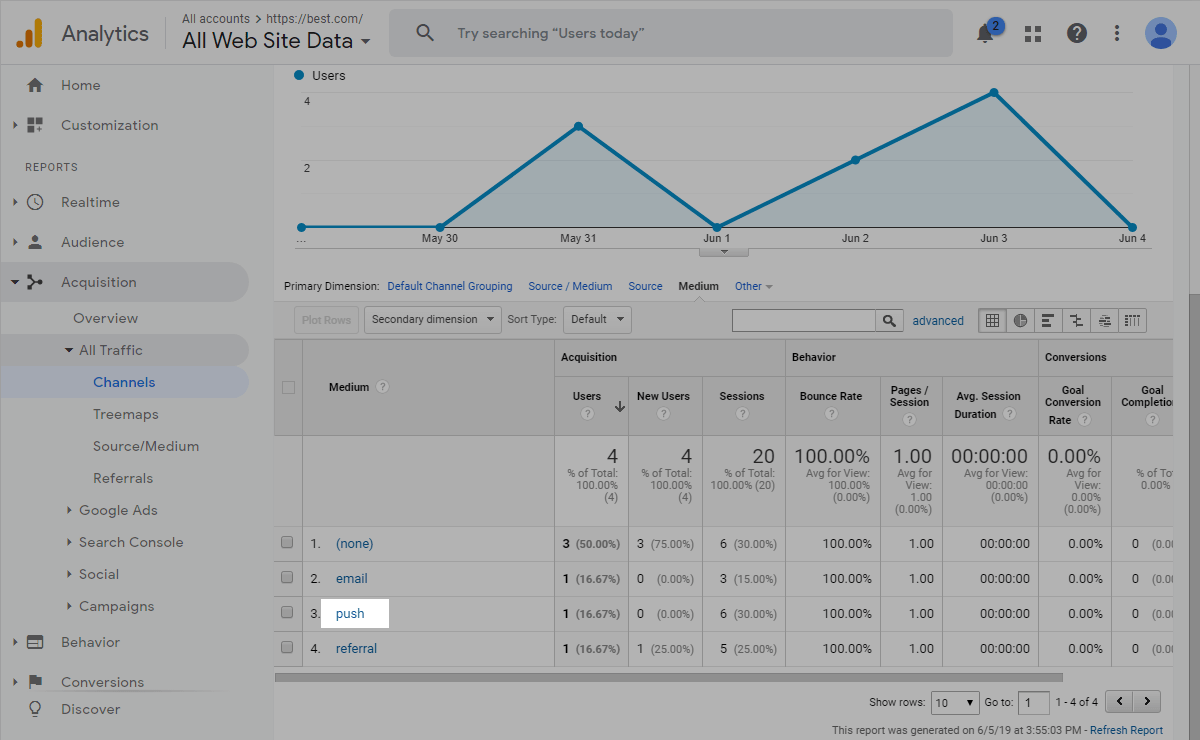Select Source / Medium primary dimension

pos(570,286)
